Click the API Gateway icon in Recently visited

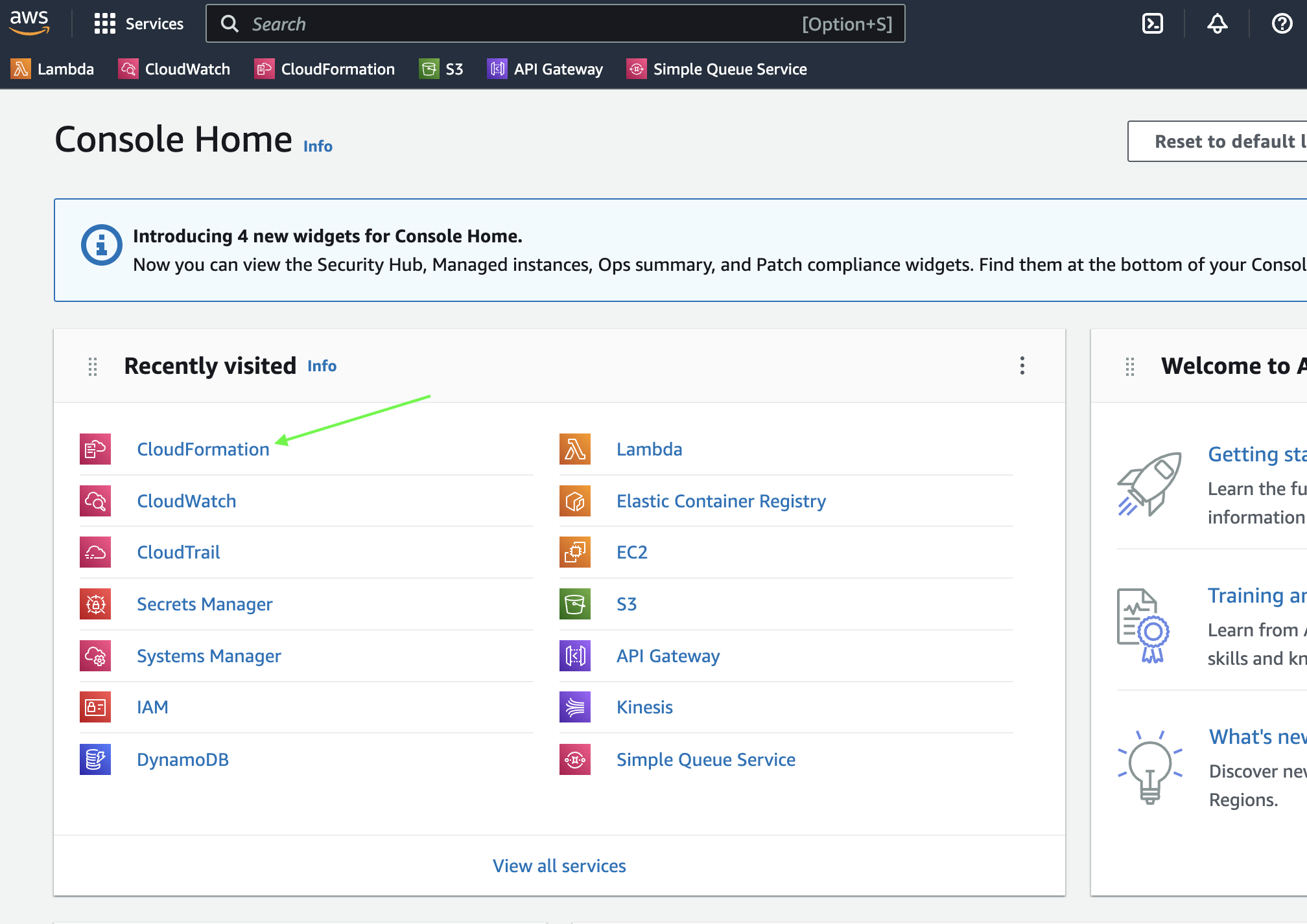(575, 656)
